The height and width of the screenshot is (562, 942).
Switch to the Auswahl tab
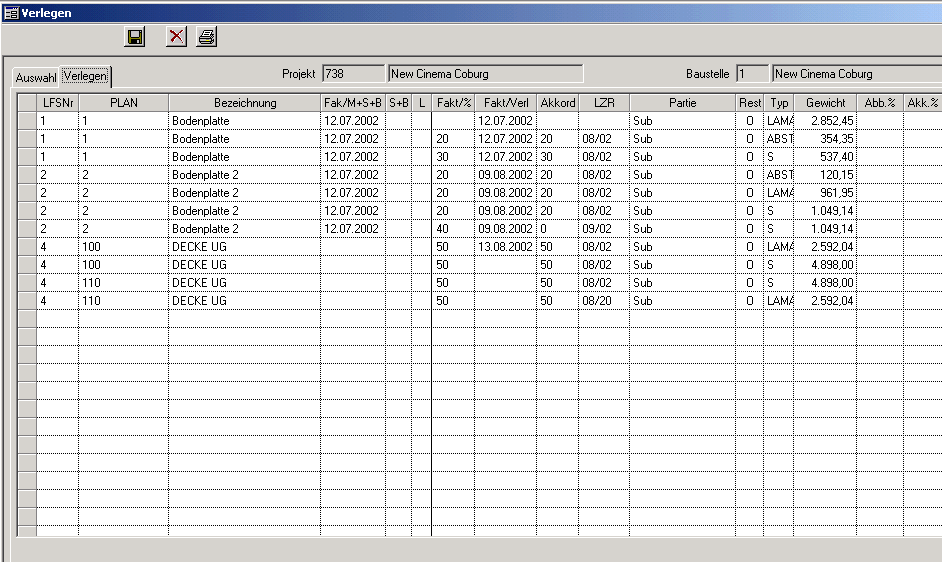[x=36, y=77]
